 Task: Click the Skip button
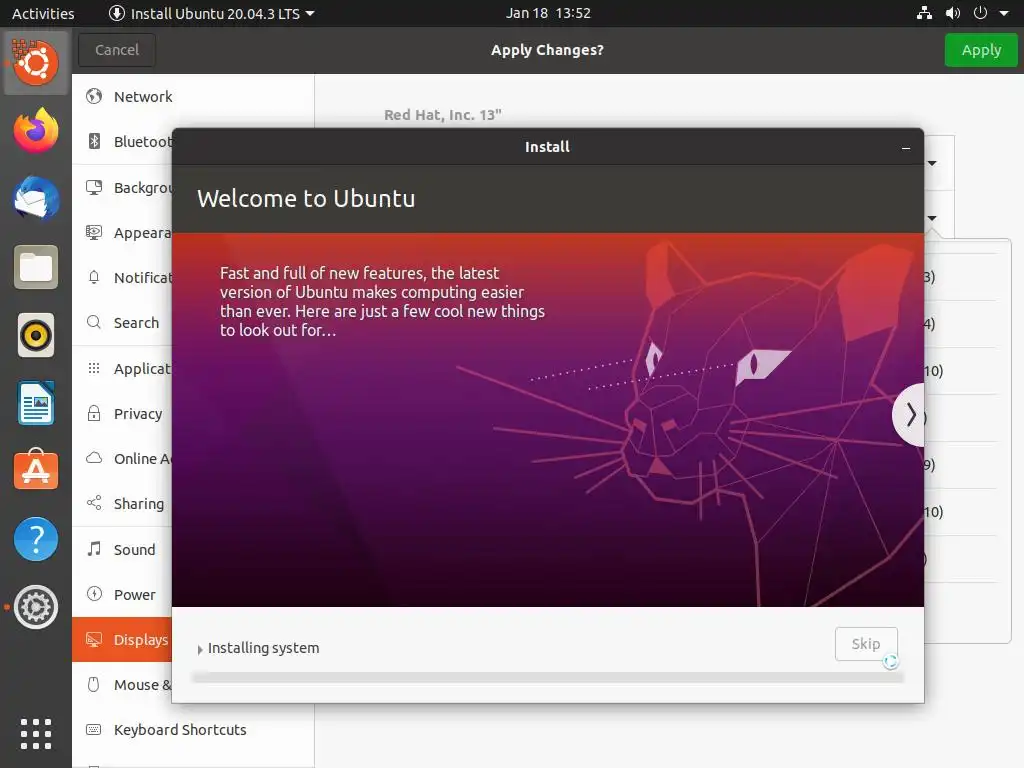[866, 644]
